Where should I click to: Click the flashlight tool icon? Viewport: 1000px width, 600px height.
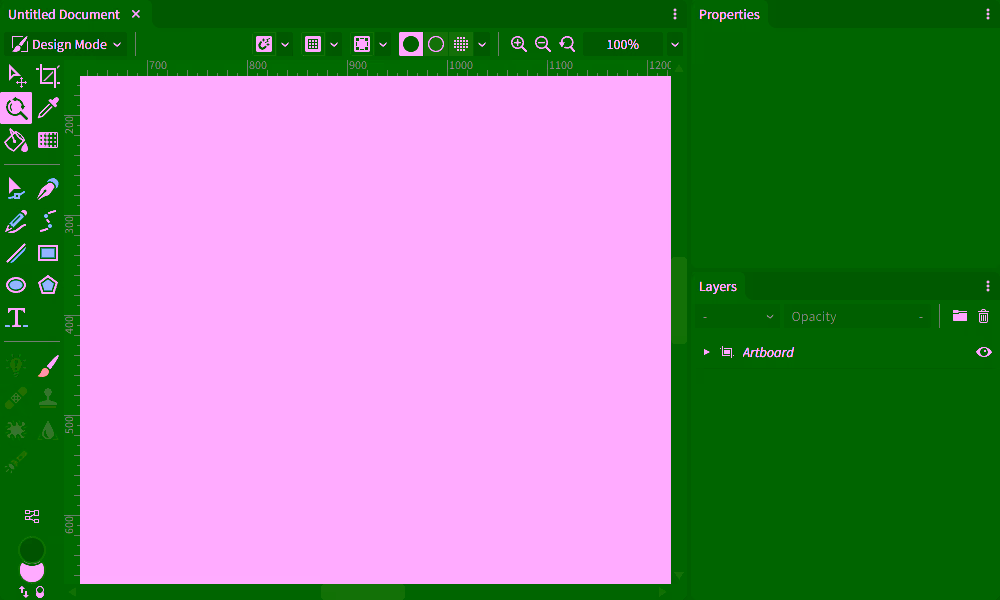[x=16, y=461]
